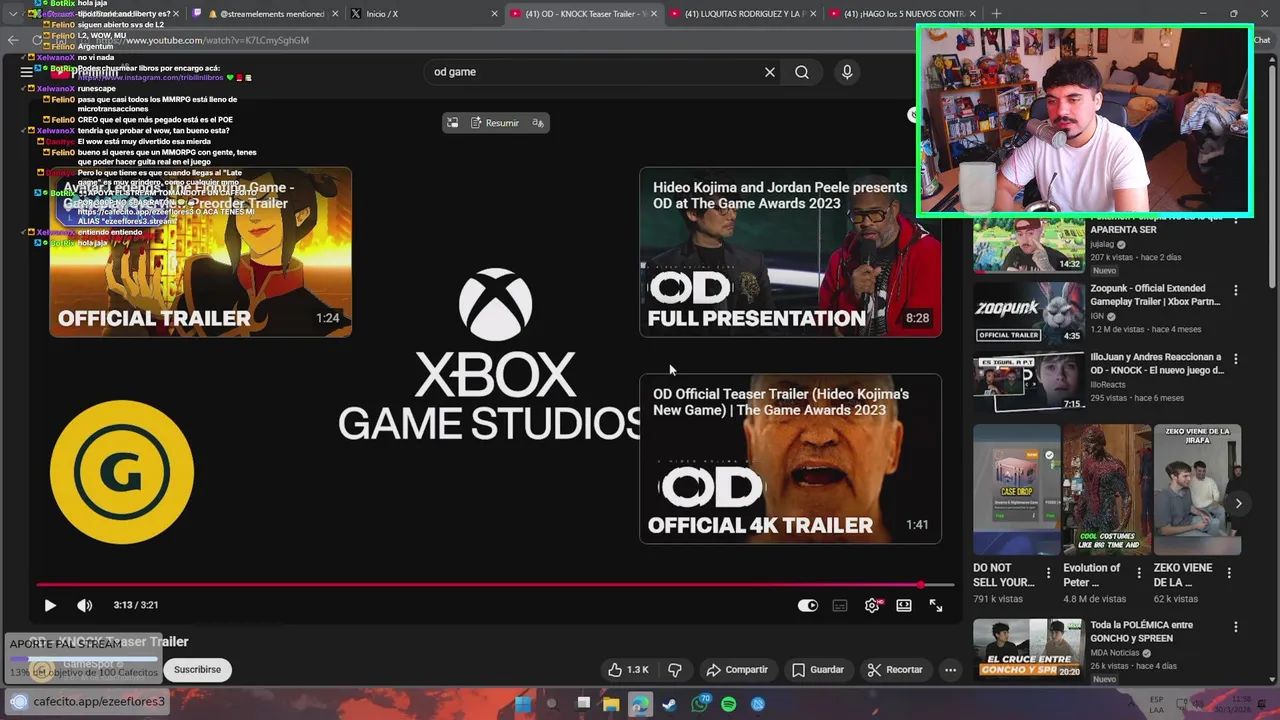Image resolution: width=1280 pixels, height=720 pixels.
Task: Click the Suscribirse button
Action: pyautogui.click(x=197, y=670)
